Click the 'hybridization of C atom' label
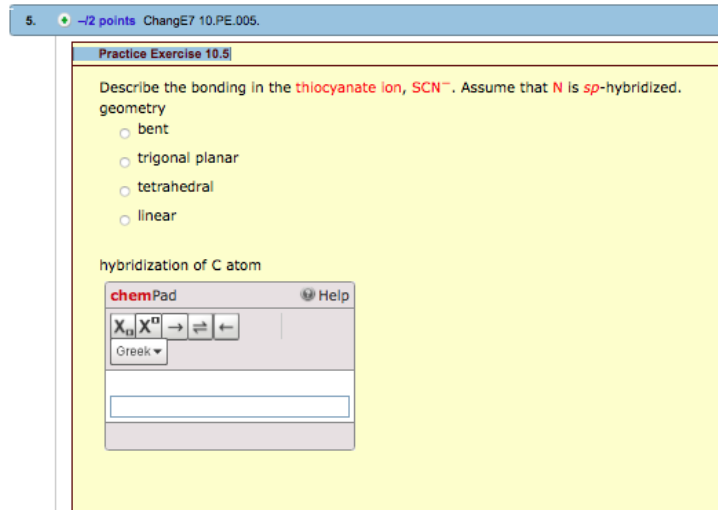718x510 pixels. [180, 265]
